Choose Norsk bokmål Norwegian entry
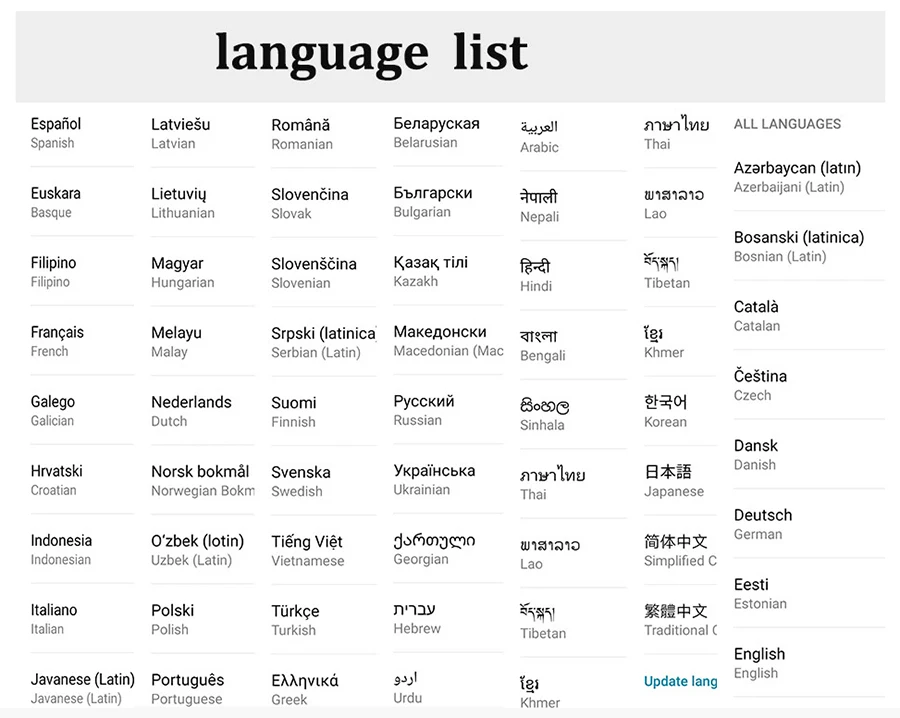 (x=203, y=481)
